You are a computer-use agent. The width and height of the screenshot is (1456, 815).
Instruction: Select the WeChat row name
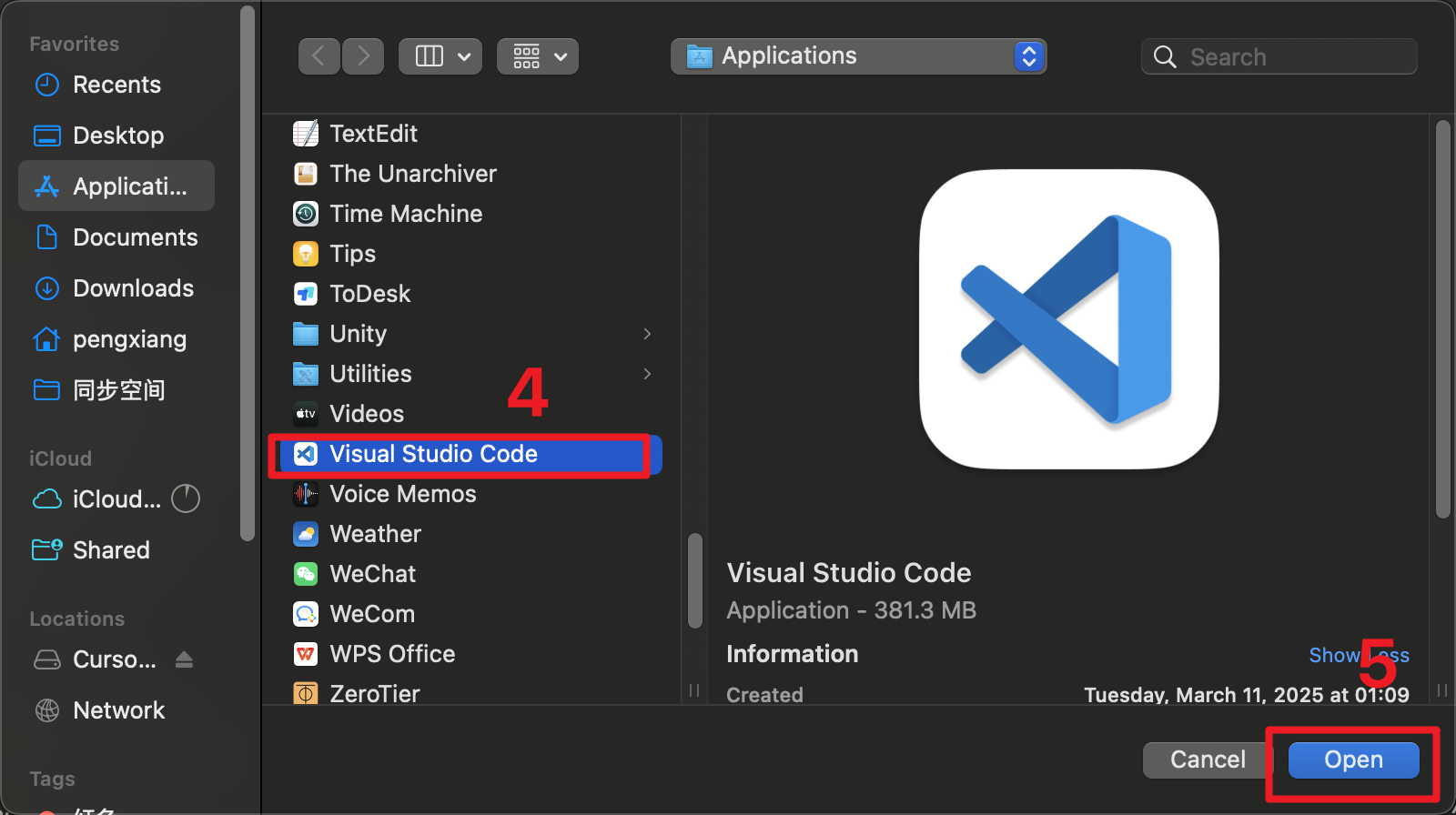click(x=372, y=574)
